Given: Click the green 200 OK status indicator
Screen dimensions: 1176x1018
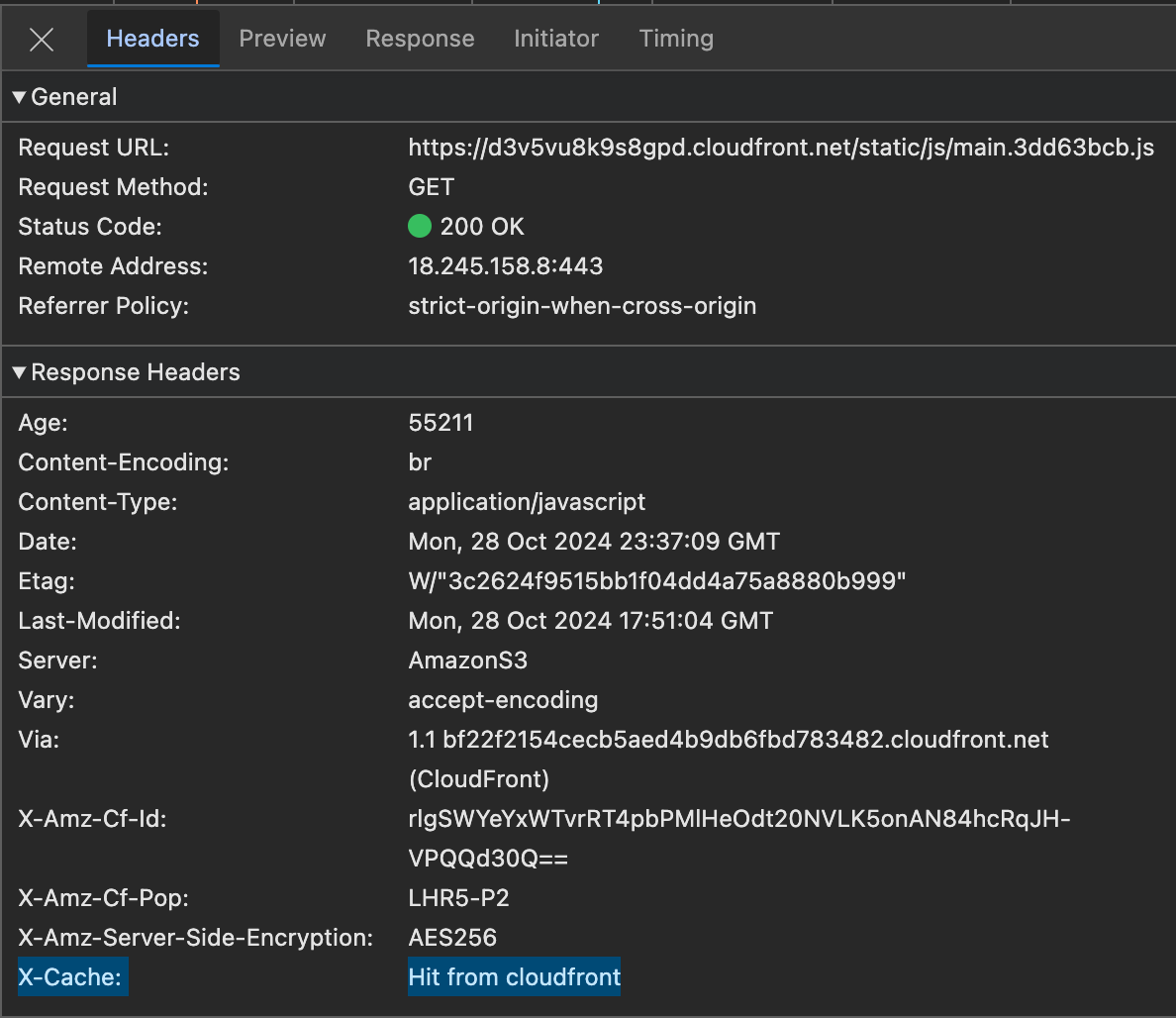Looking at the screenshot, I should 420,227.
